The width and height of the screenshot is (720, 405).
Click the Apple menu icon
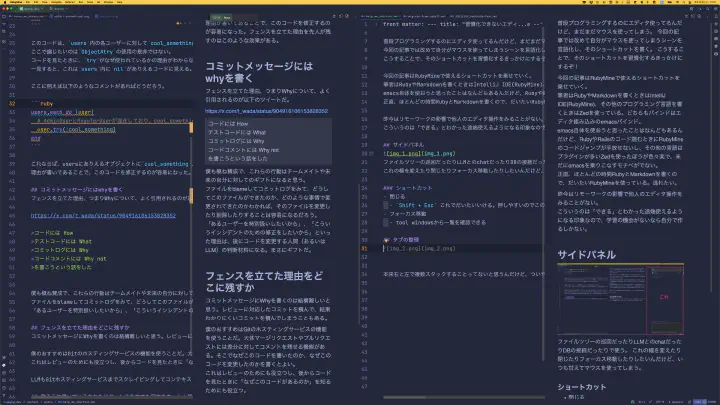tap(5, 2)
